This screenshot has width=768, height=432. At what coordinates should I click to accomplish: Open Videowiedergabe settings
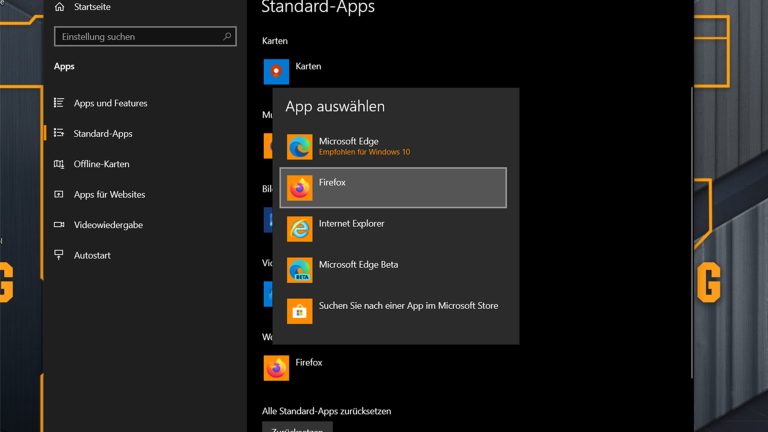point(108,225)
